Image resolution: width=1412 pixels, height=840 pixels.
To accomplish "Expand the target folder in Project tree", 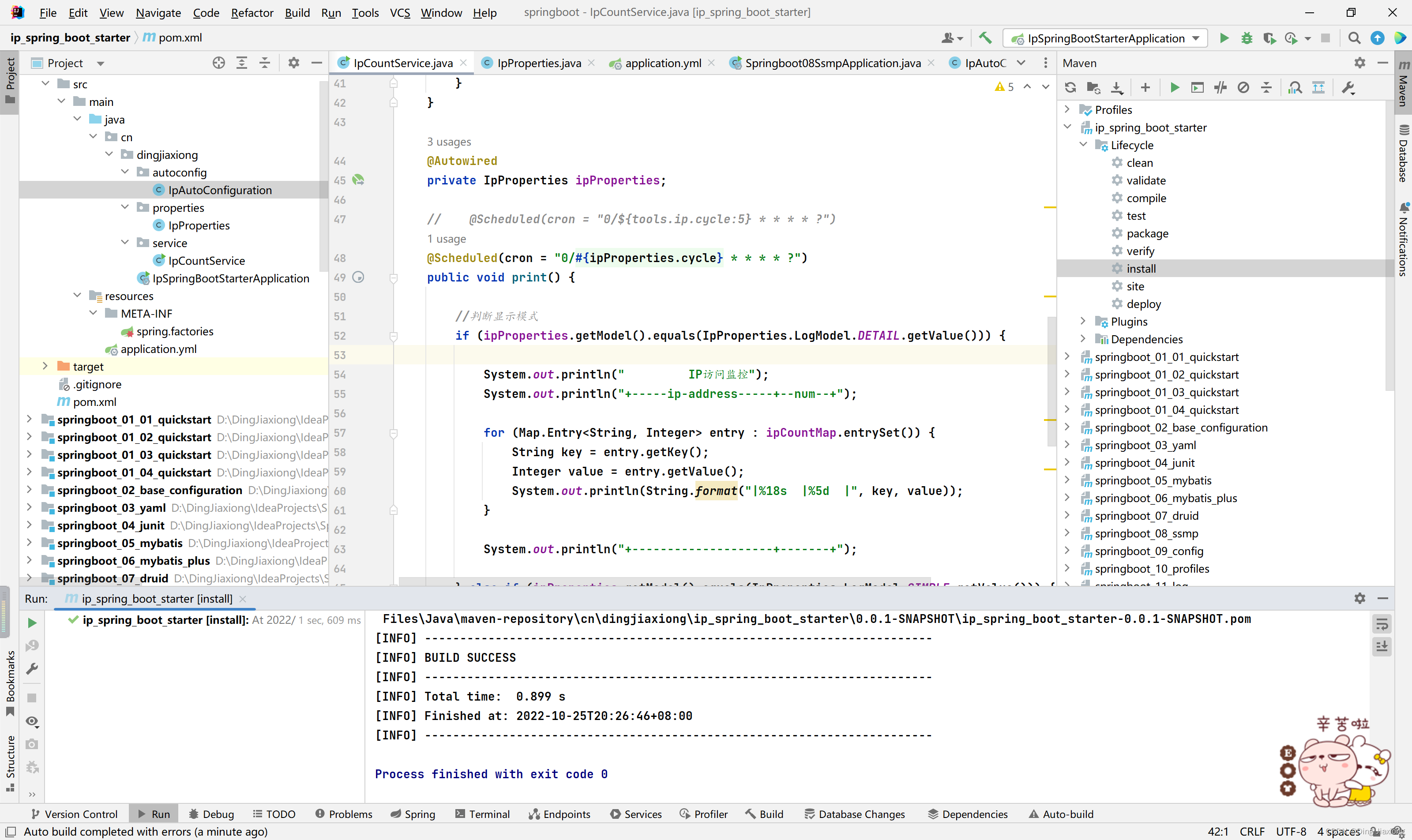I will [x=45, y=366].
